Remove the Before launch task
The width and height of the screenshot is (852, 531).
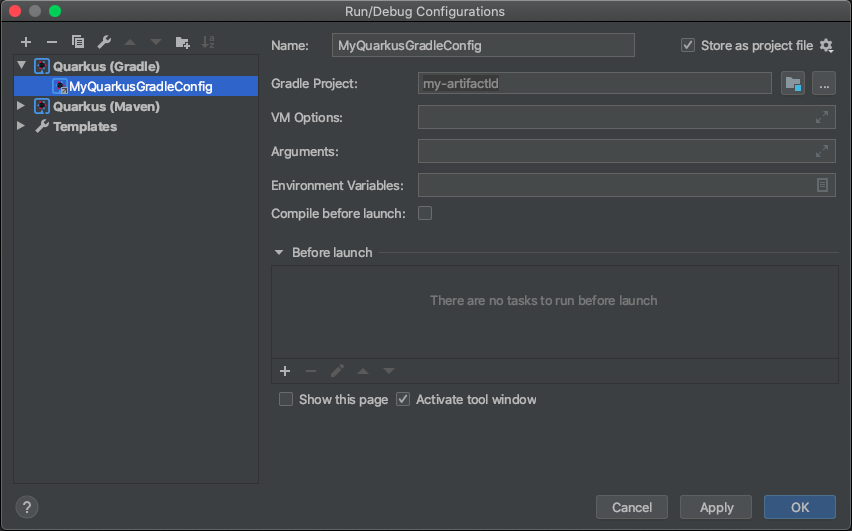point(311,371)
